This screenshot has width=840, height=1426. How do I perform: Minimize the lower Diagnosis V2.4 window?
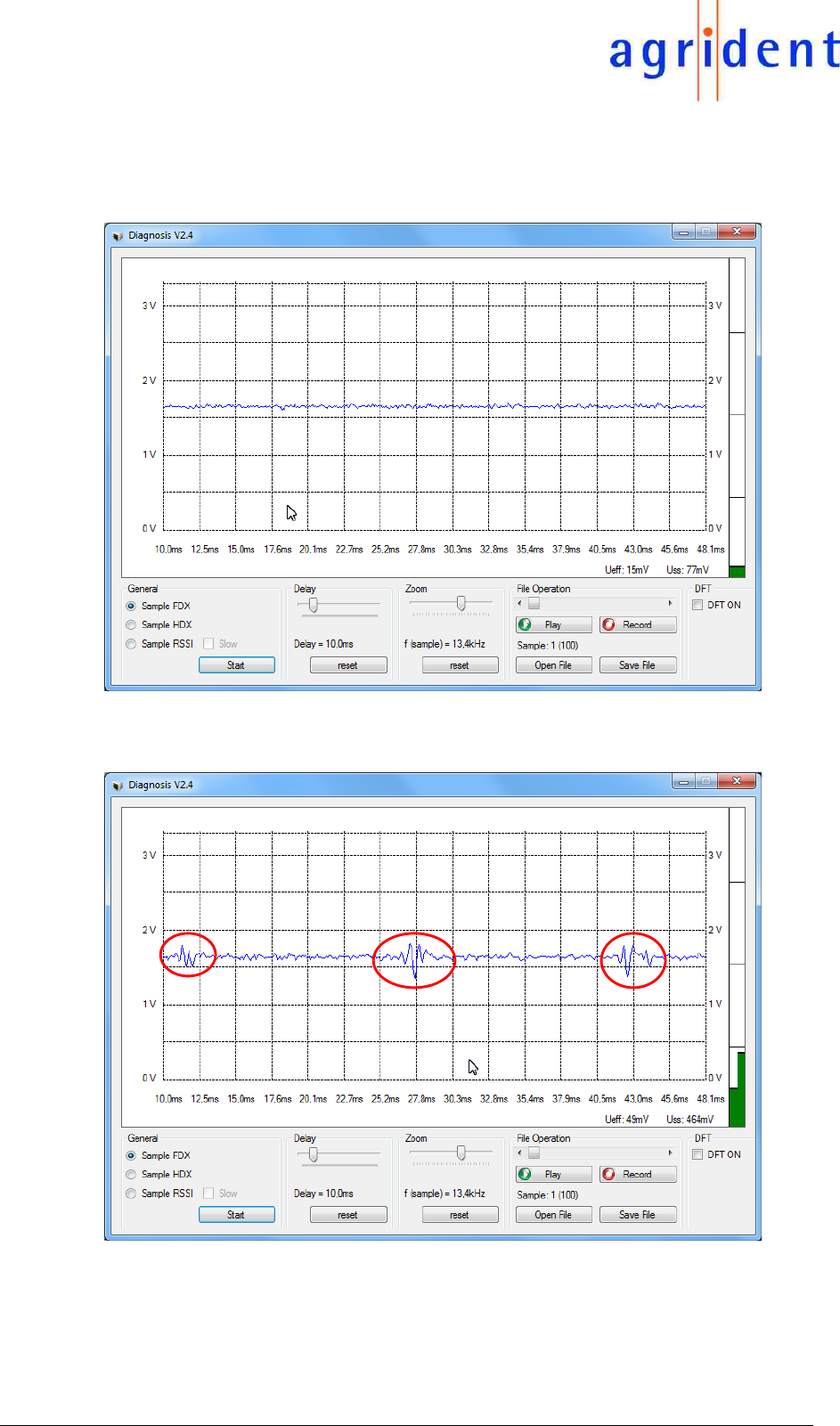[x=683, y=782]
